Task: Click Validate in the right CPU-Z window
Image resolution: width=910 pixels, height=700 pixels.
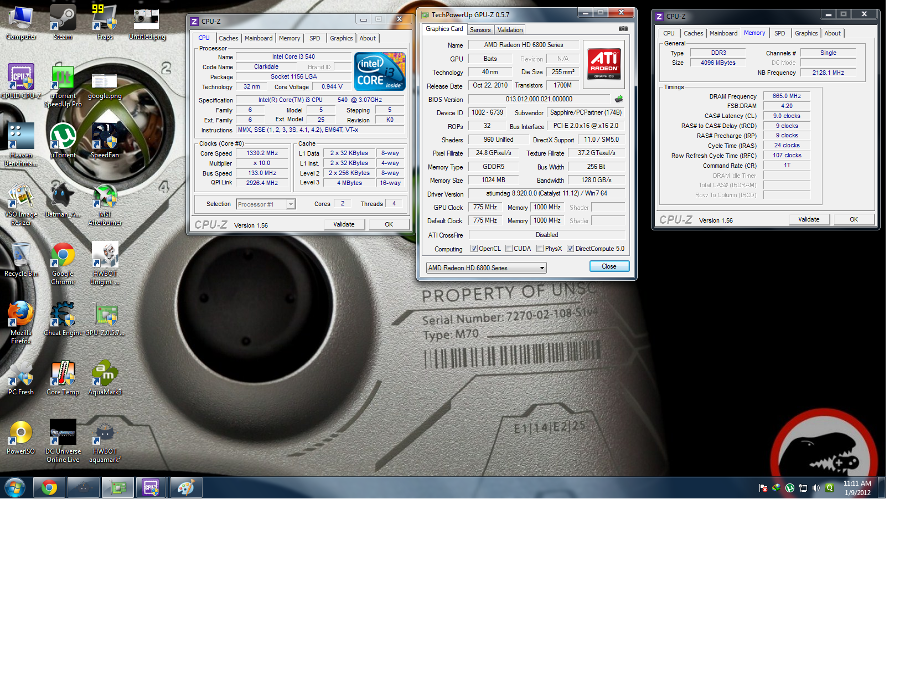Action: coord(808,219)
